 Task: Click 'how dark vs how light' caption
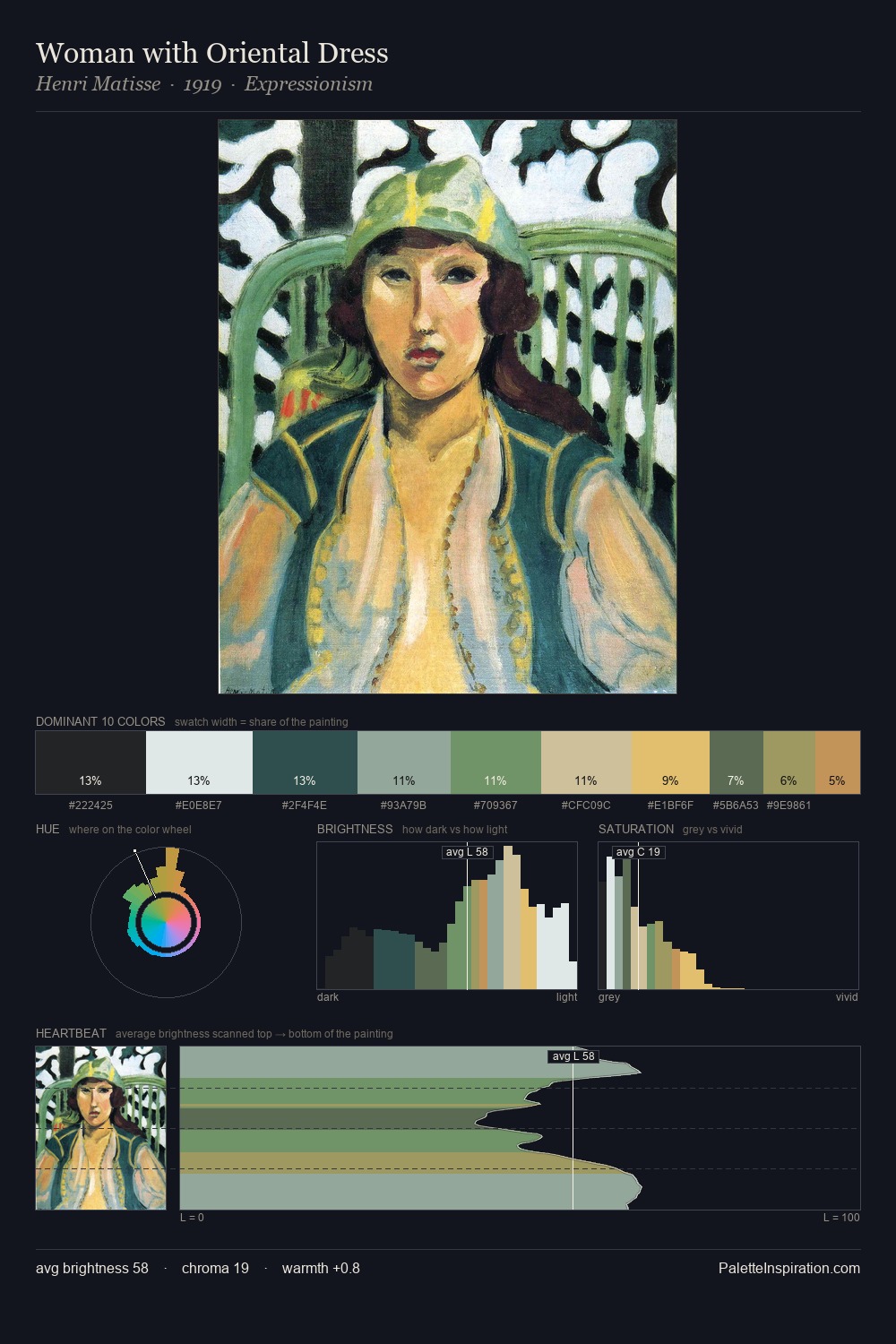tap(454, 830)
